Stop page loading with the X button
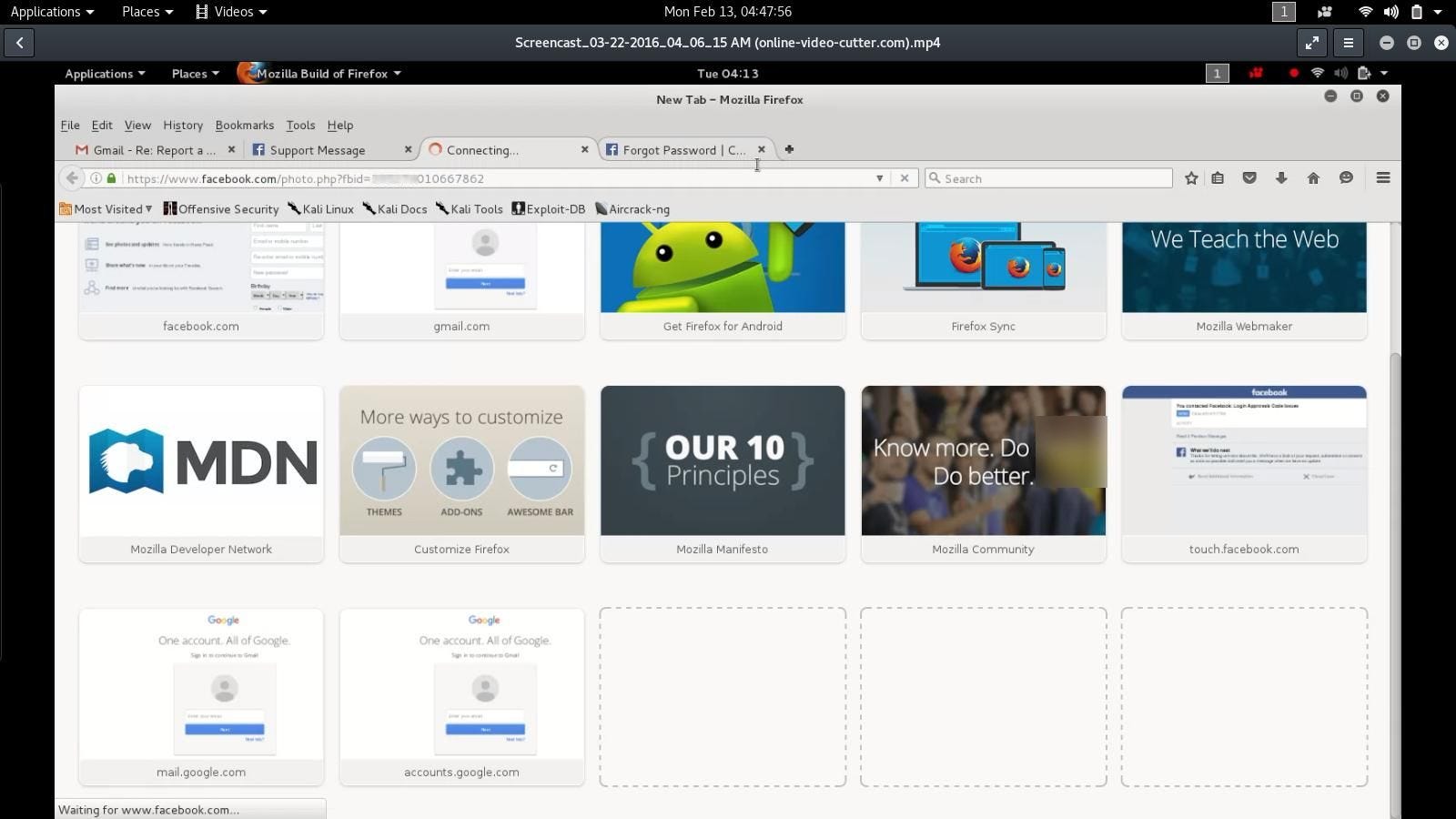The width and height of the screenshot is (1456, 819). (x=905, y=178)
